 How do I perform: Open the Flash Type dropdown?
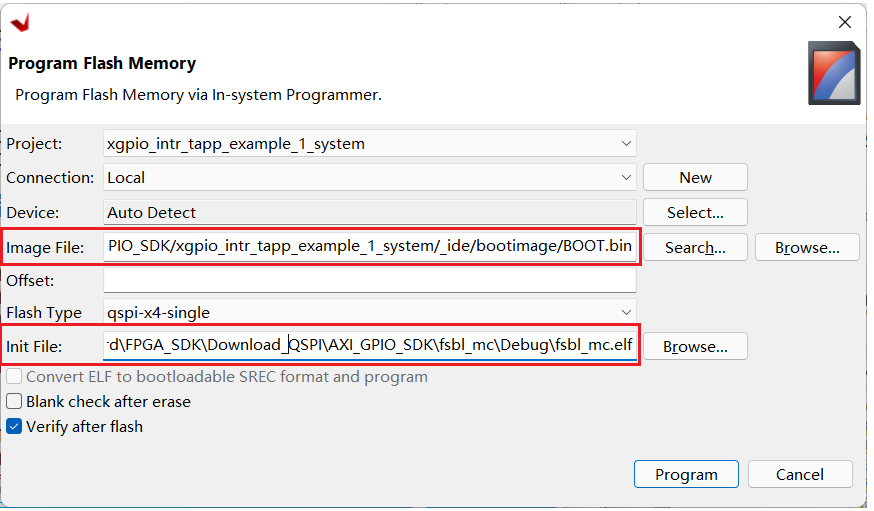pos(625,312)
